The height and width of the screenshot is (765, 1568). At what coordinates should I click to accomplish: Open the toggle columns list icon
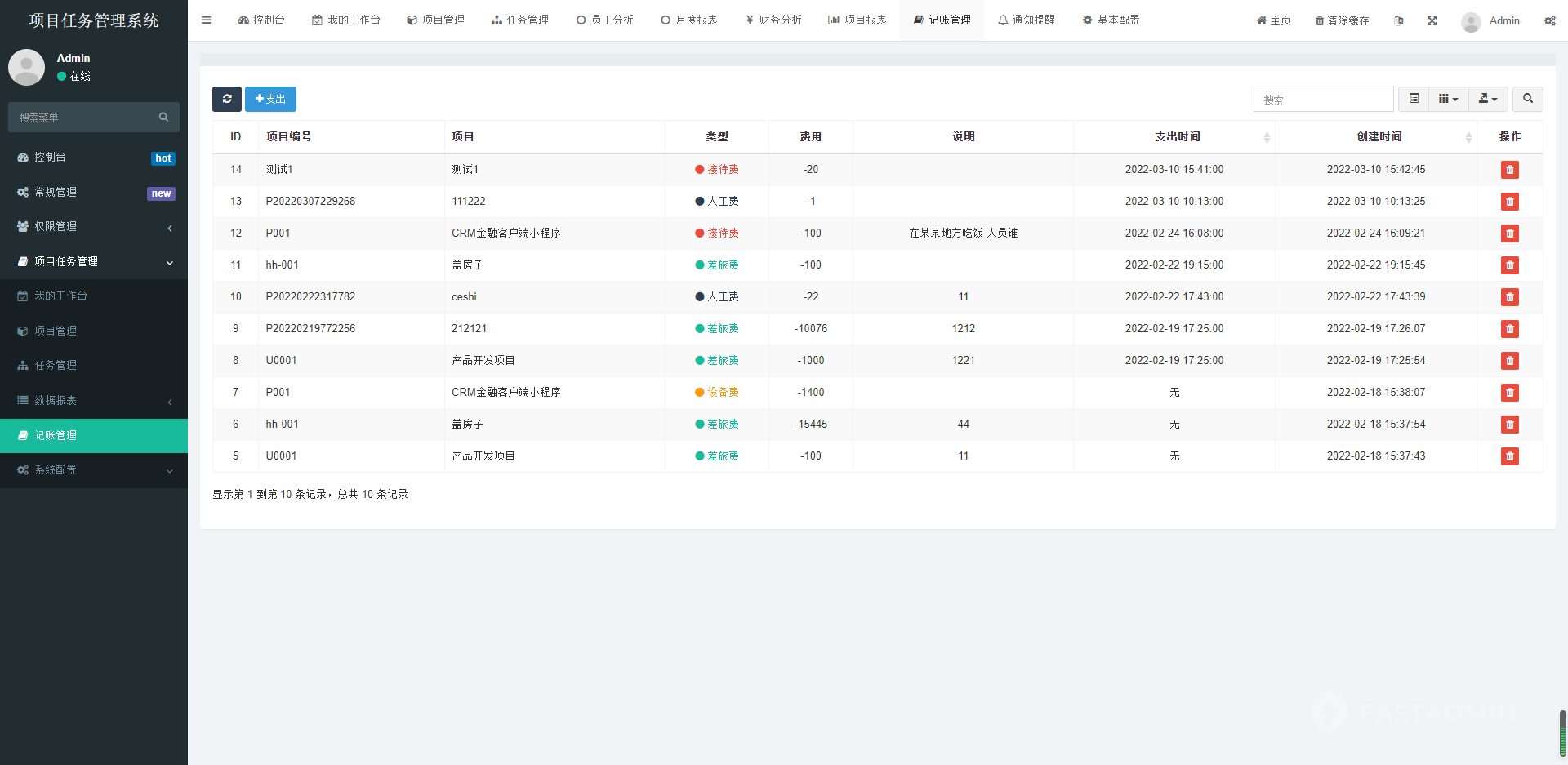tap(1414, 99)
